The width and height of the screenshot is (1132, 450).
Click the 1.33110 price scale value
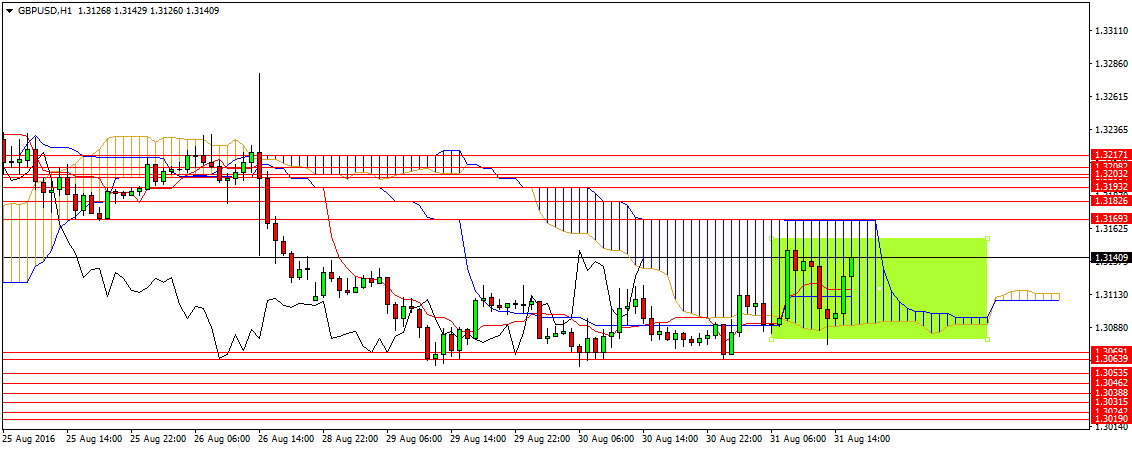[1110, 32]
